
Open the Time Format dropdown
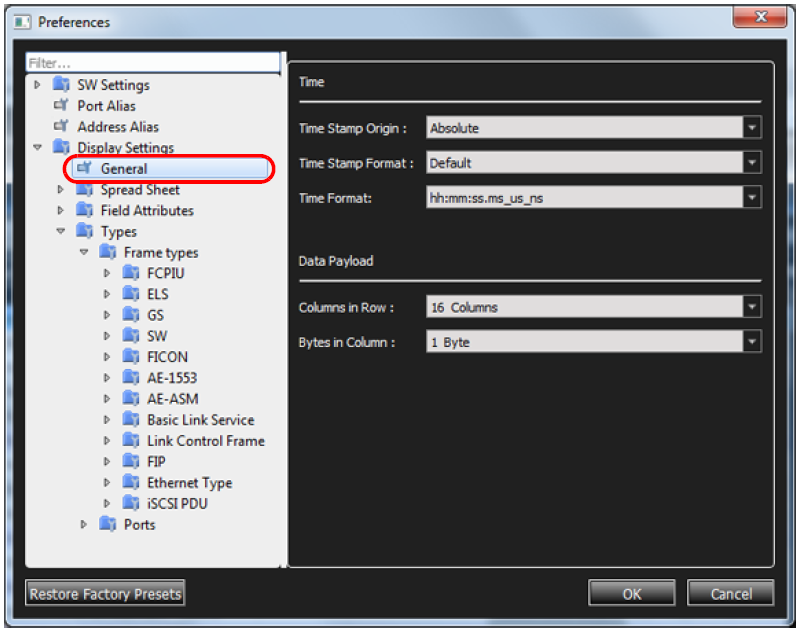[752, 197]
